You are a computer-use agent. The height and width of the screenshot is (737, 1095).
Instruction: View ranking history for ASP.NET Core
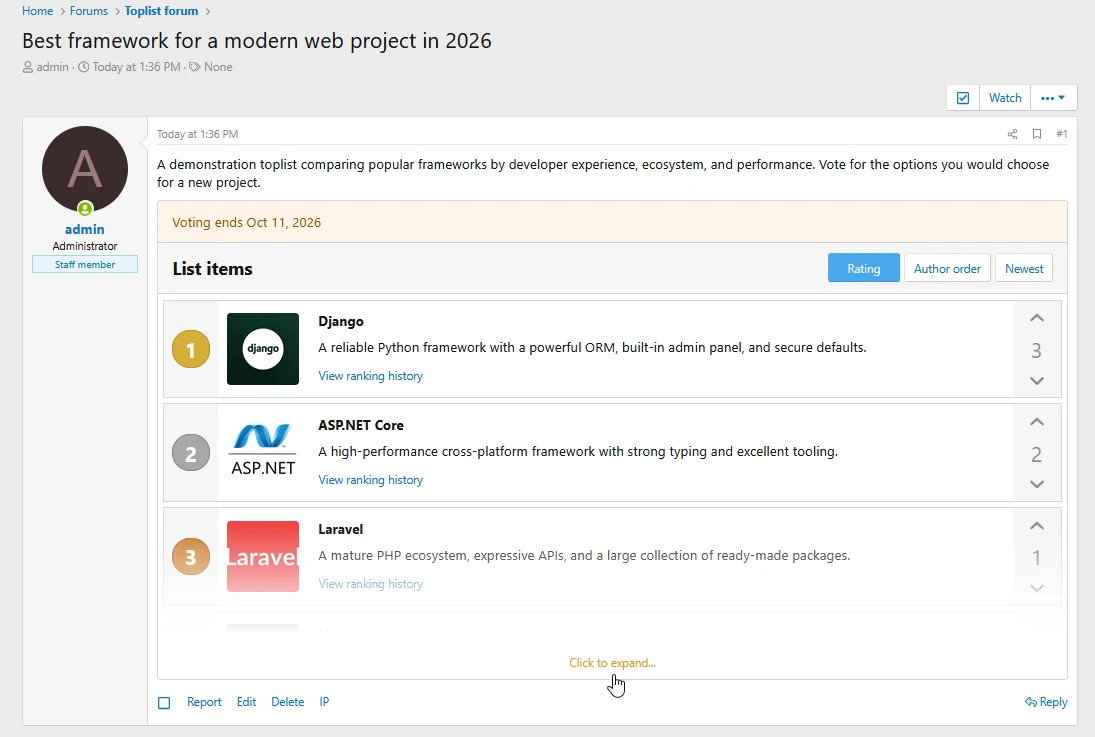coord(371,480)
